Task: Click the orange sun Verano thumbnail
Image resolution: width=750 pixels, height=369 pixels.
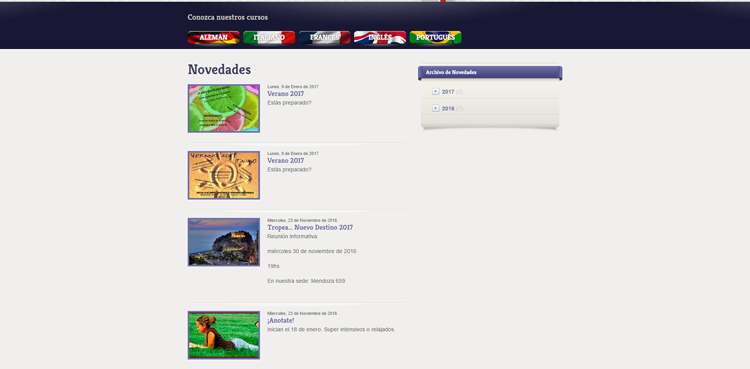Action: point(224,175)
